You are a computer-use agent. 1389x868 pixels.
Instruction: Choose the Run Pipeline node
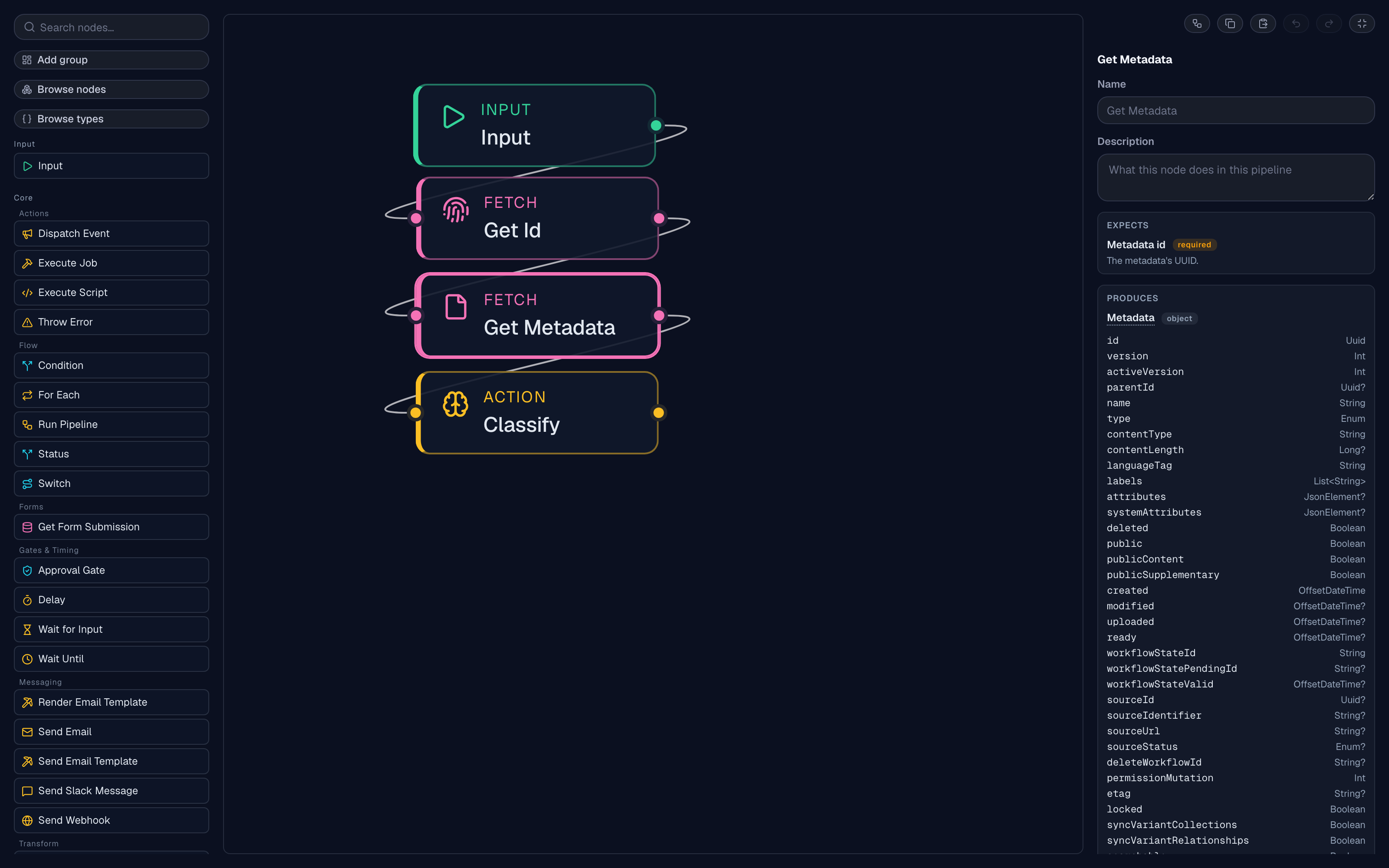point(112,425)
